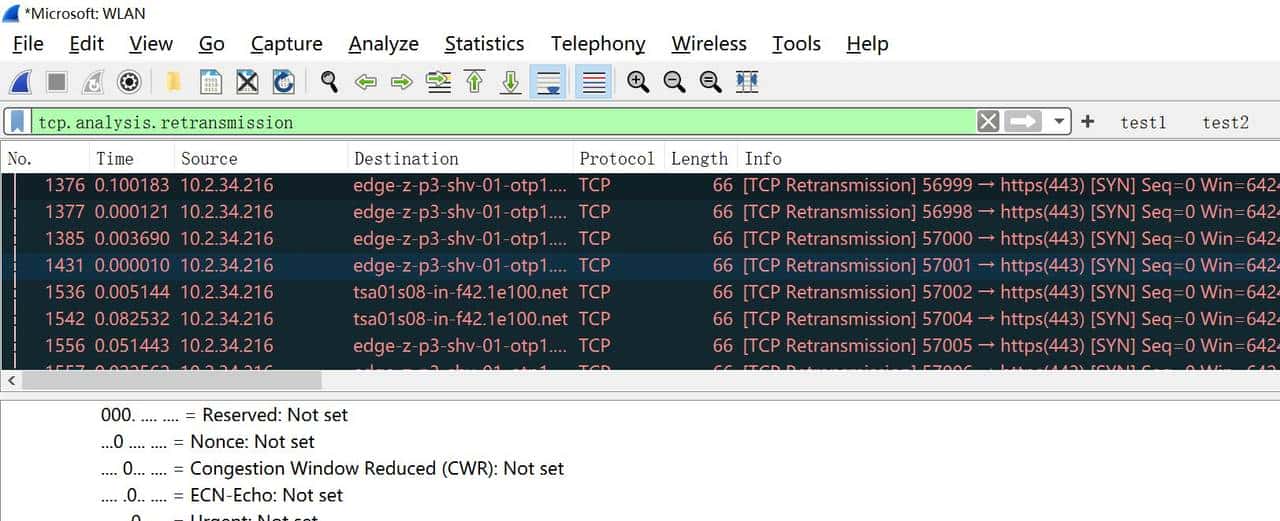Reset text to normal size
This screenshot has width=1280, height=521.
[x=711, y=82]
